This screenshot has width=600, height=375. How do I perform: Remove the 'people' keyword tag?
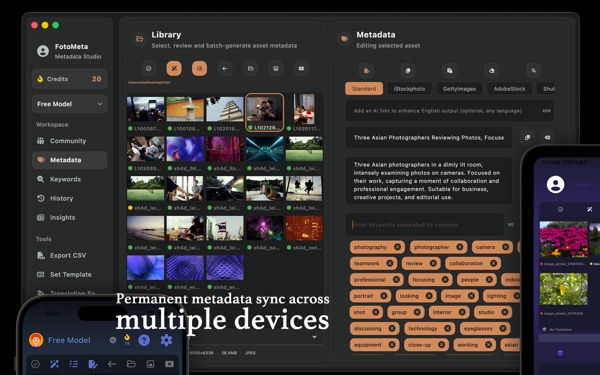pos(489,280)
